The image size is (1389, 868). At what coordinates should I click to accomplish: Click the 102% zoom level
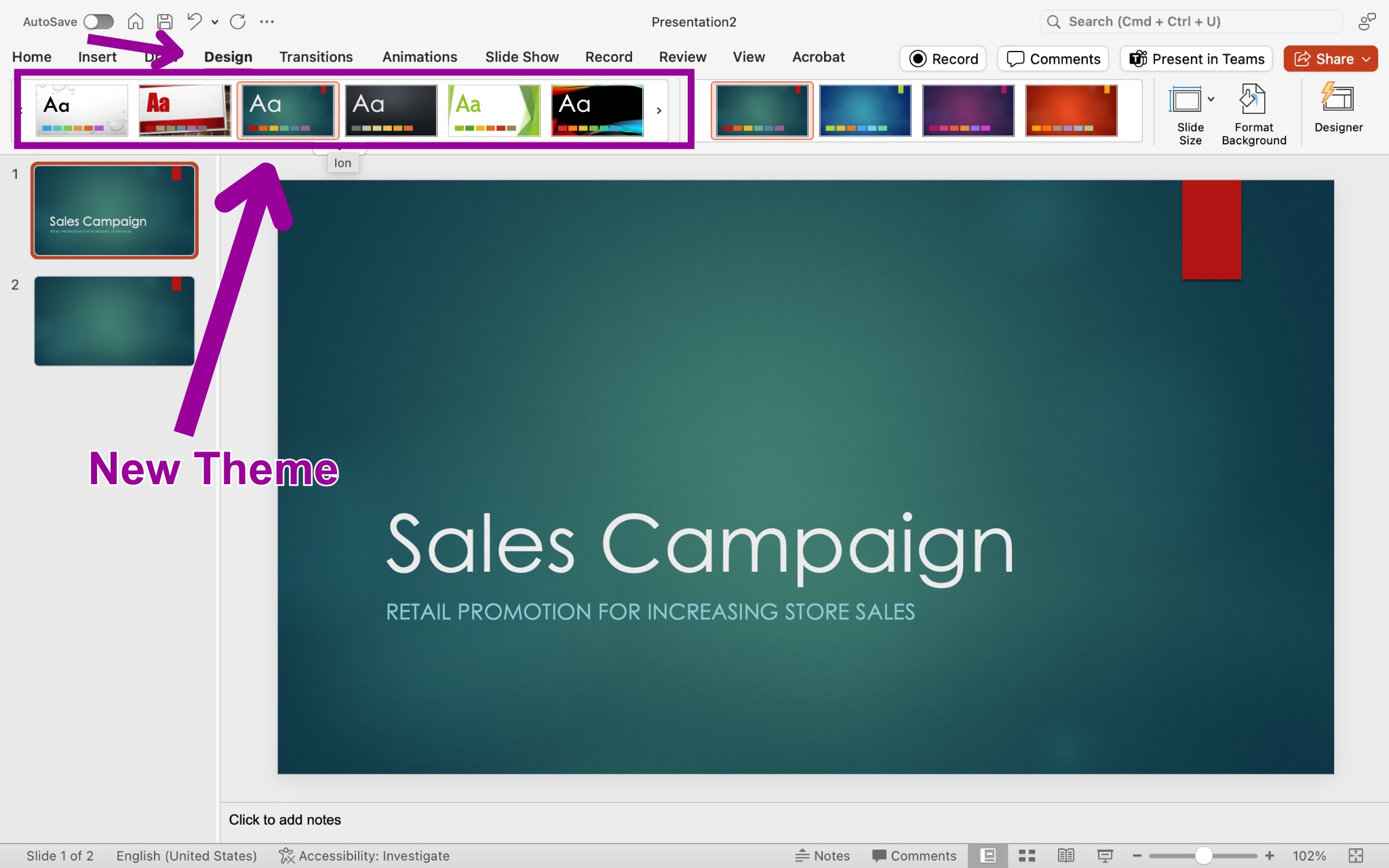click(x=1309, y=856)
